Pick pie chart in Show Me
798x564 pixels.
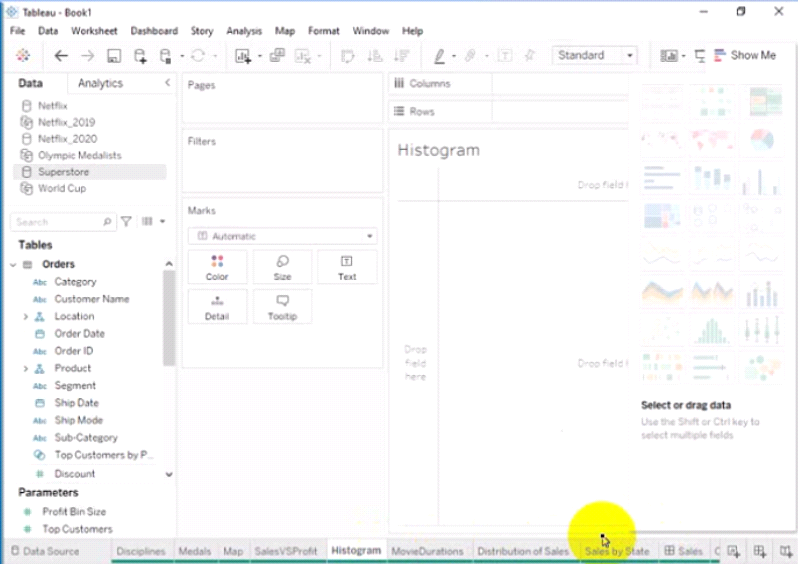762,139
